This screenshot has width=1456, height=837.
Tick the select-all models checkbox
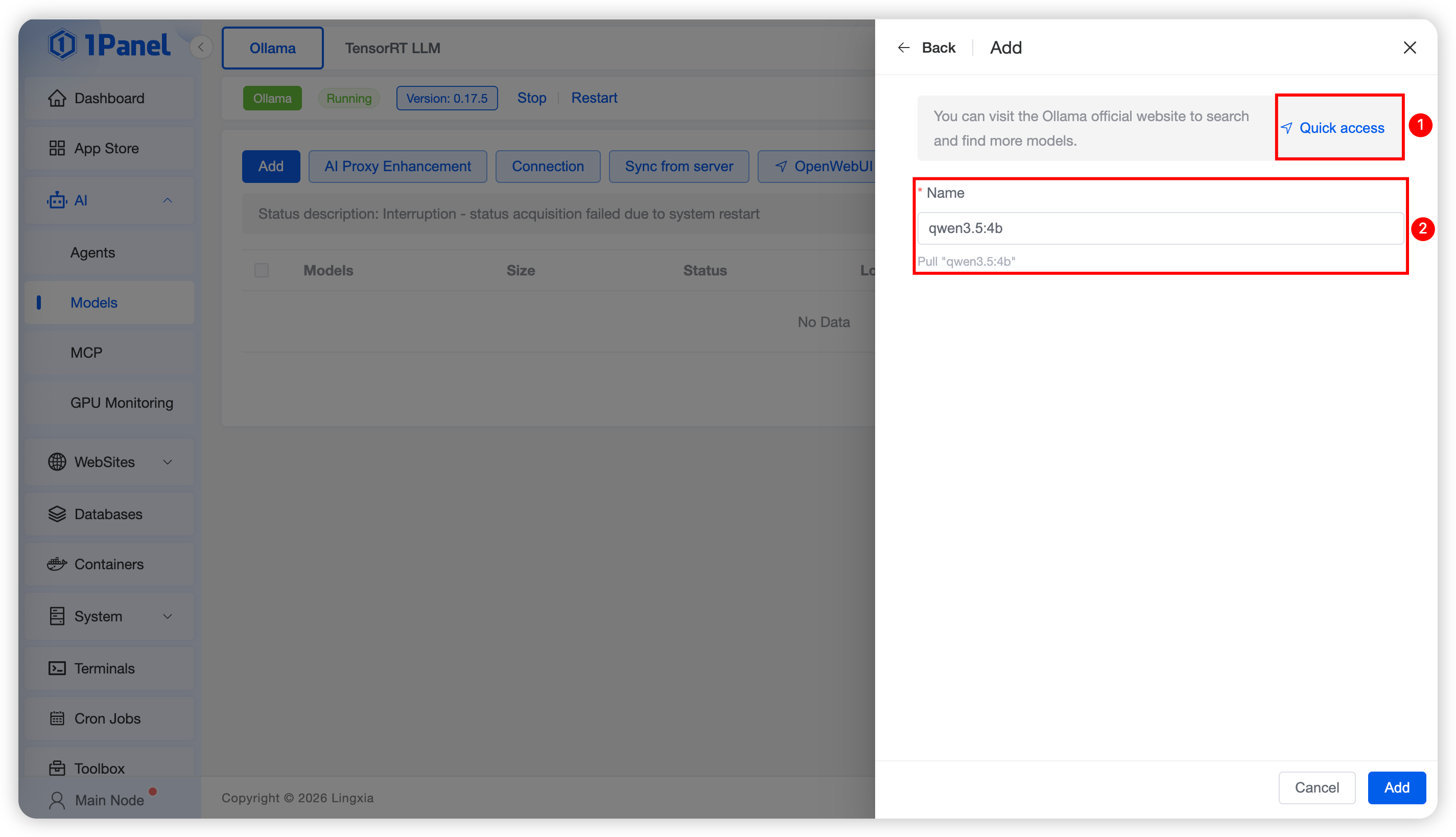(262, 270)
